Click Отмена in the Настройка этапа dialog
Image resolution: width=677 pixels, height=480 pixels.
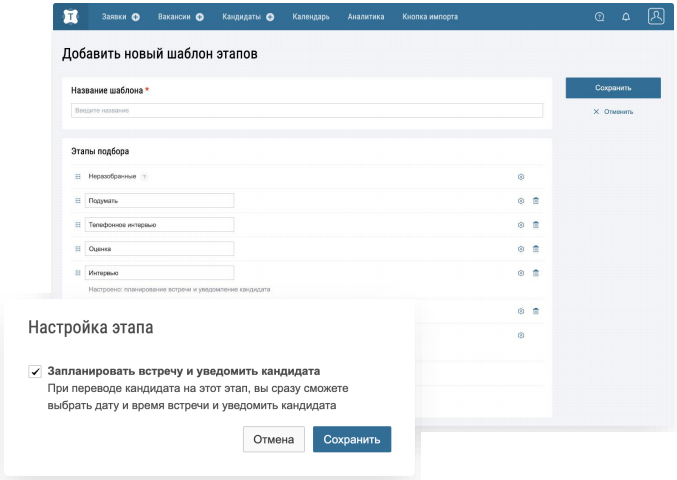(274, 439)
